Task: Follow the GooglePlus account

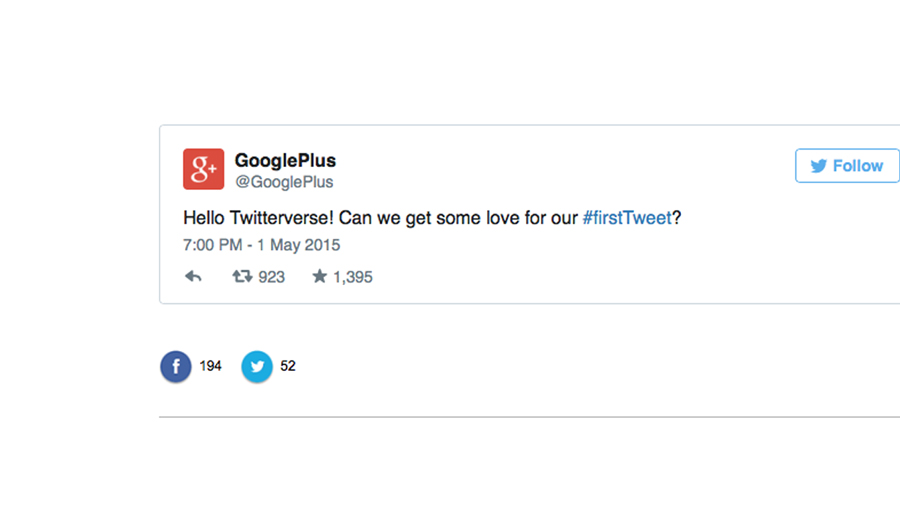Action: tap(847, 166)
